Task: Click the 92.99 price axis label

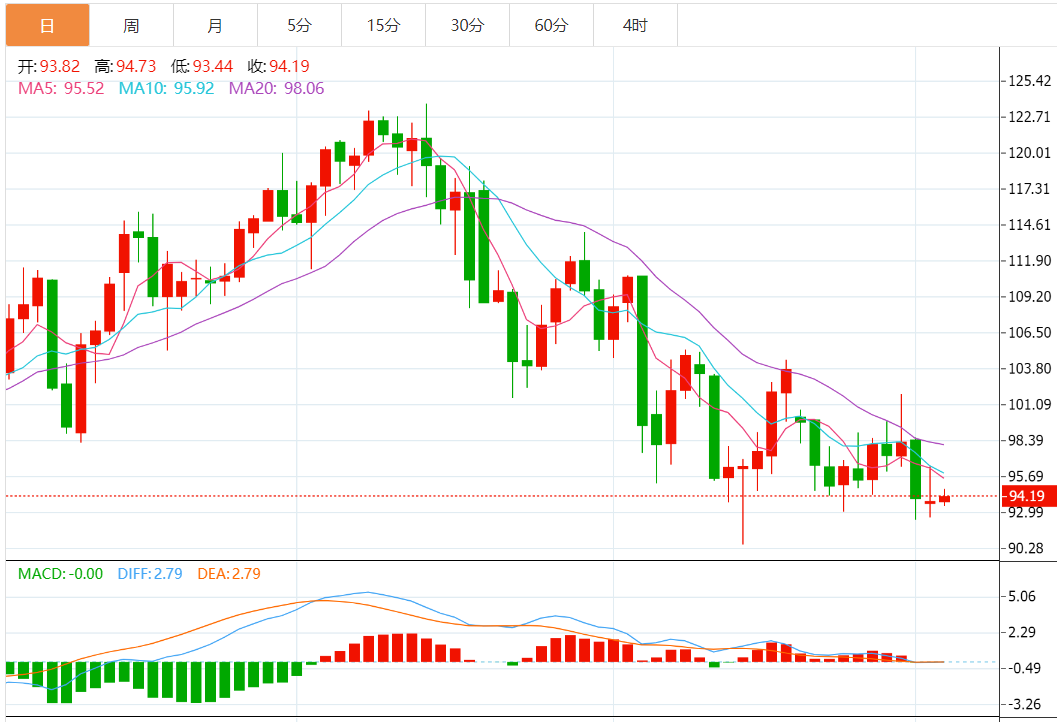Action: click(x=1026, y=512)
